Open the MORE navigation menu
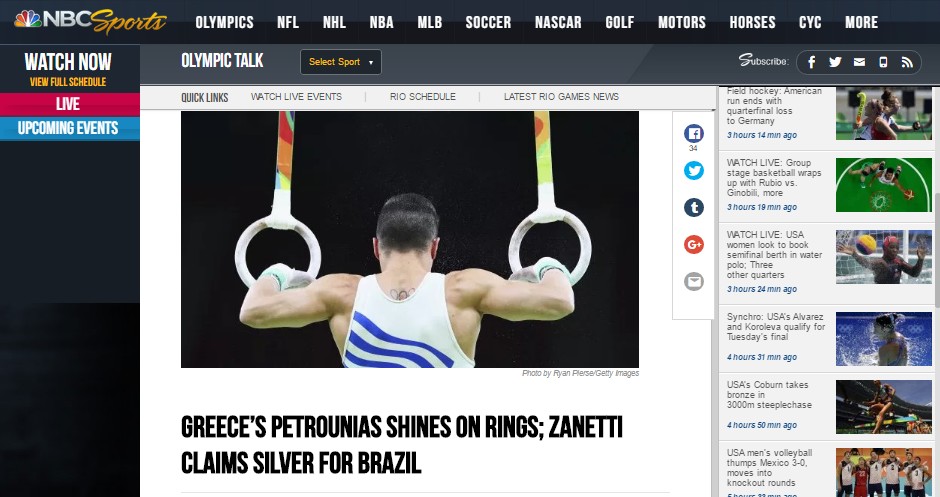The width and height of the screenshot is (940, 497). 861,22
